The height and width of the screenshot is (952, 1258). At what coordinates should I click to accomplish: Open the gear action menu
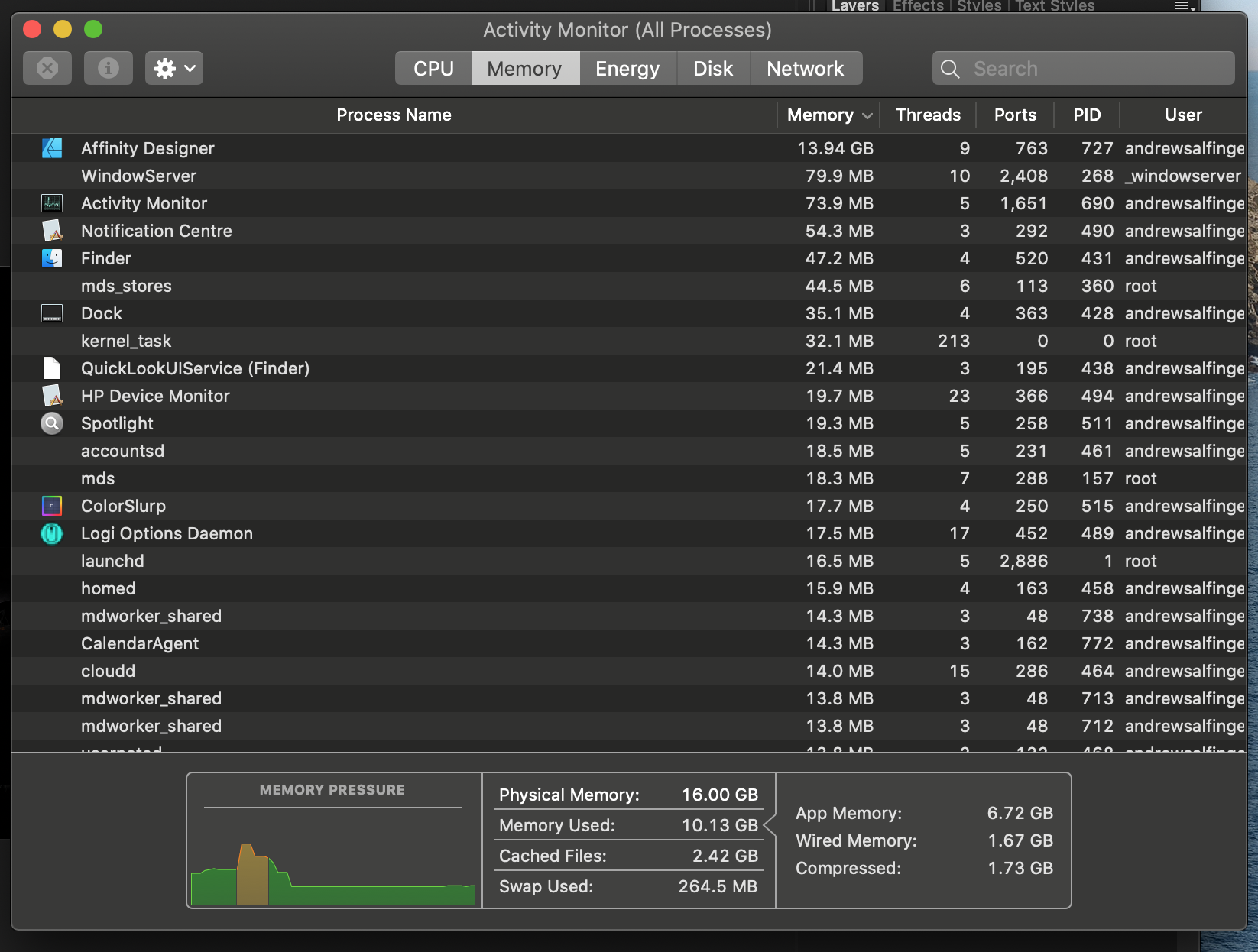click(174, 68)
